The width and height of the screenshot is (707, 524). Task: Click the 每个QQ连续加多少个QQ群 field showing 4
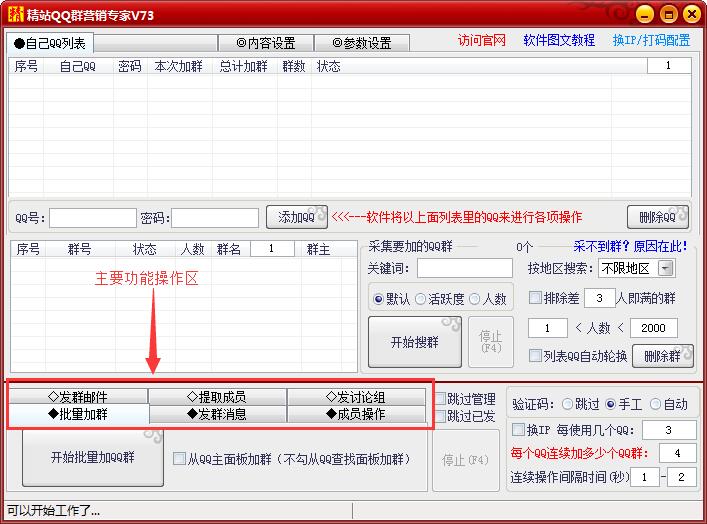click(x=677, y=453)
